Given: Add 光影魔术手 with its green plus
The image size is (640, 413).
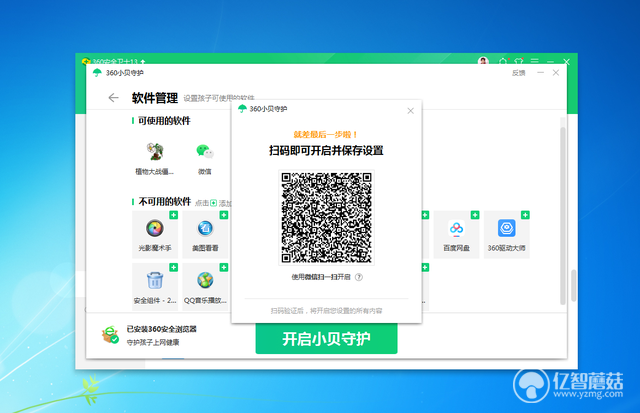Looking at the screenshot, I should (173, 215).
